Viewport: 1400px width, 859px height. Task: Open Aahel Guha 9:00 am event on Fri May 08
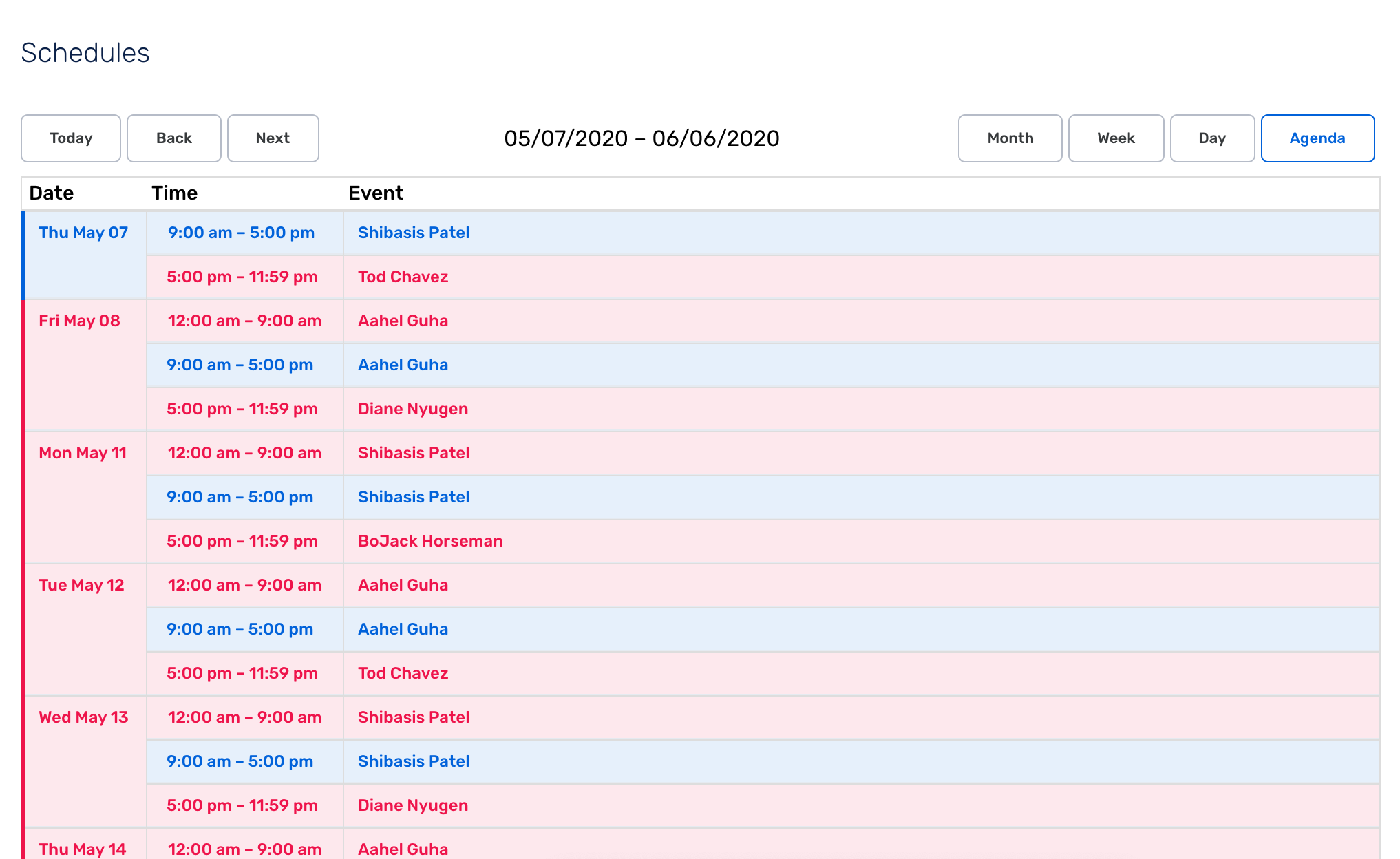click(862, 365)
